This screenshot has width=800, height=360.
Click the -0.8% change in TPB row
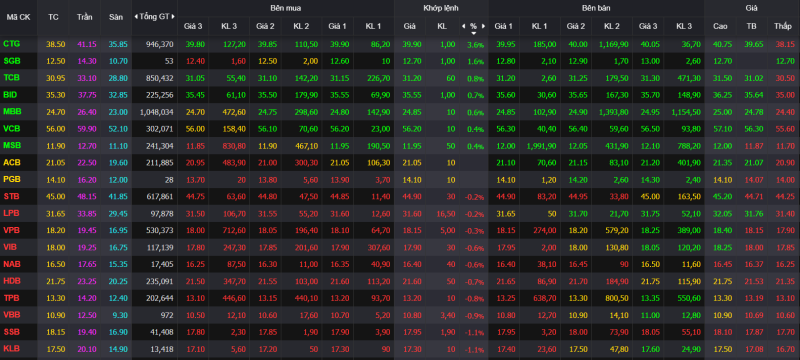(474, 298)
